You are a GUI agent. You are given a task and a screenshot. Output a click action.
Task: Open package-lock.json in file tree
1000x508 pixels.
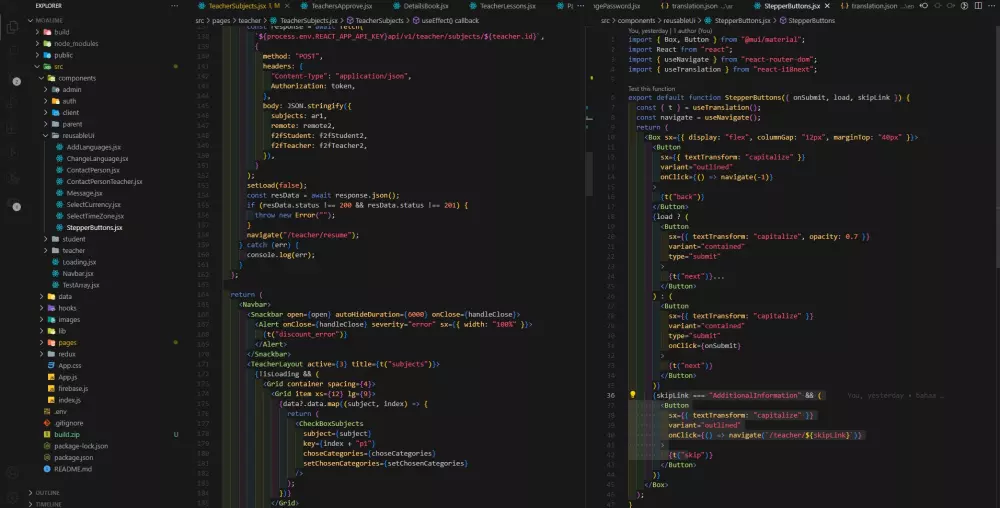pyautogui.click(x=80, y=446)
